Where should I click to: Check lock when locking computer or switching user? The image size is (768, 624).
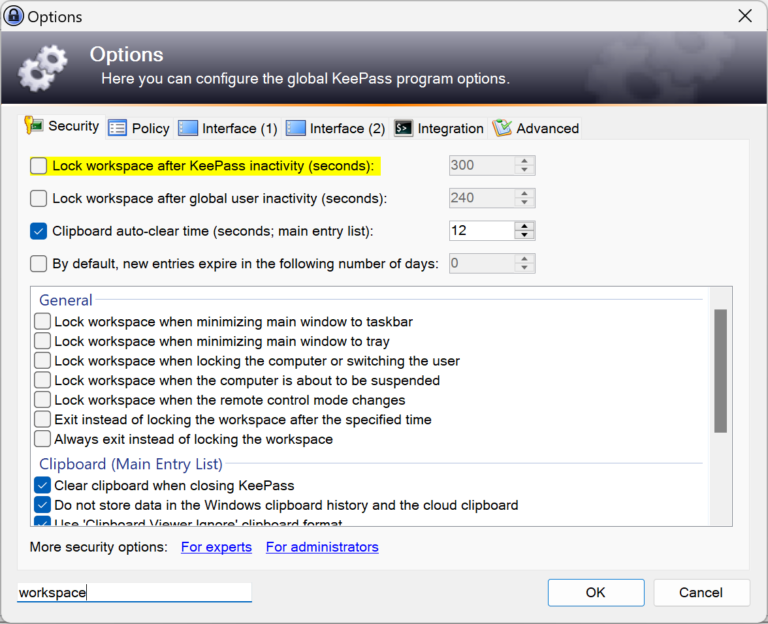point(42,360)
